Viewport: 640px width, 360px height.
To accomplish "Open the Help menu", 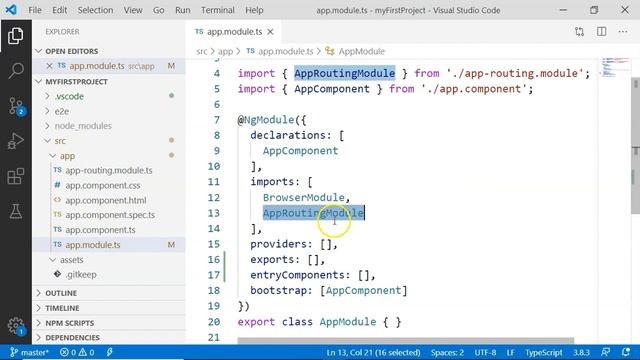I will tap(254, 10).
